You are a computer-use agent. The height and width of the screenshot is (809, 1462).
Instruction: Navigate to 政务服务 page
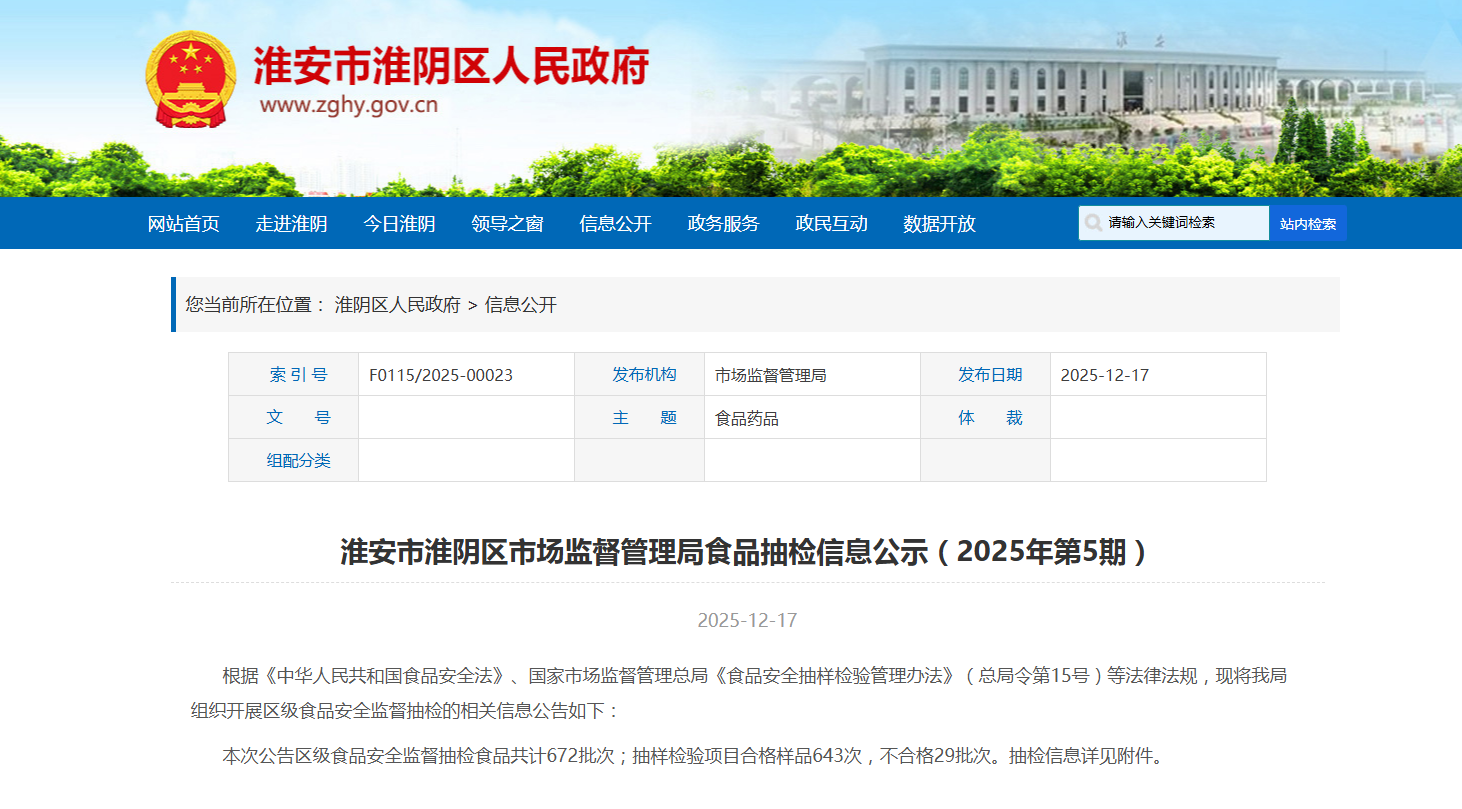(723, 224)
